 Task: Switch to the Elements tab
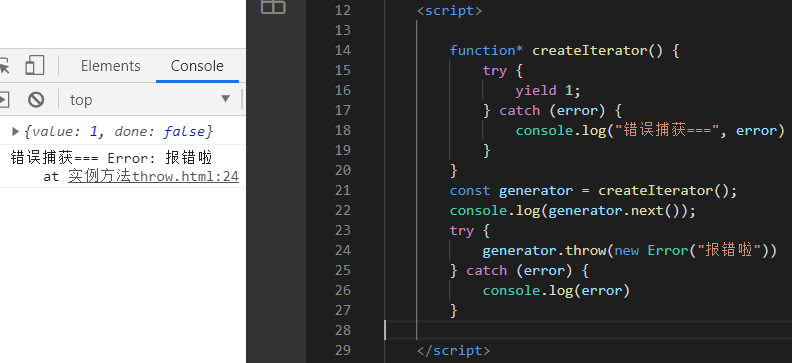coord(111,66)
